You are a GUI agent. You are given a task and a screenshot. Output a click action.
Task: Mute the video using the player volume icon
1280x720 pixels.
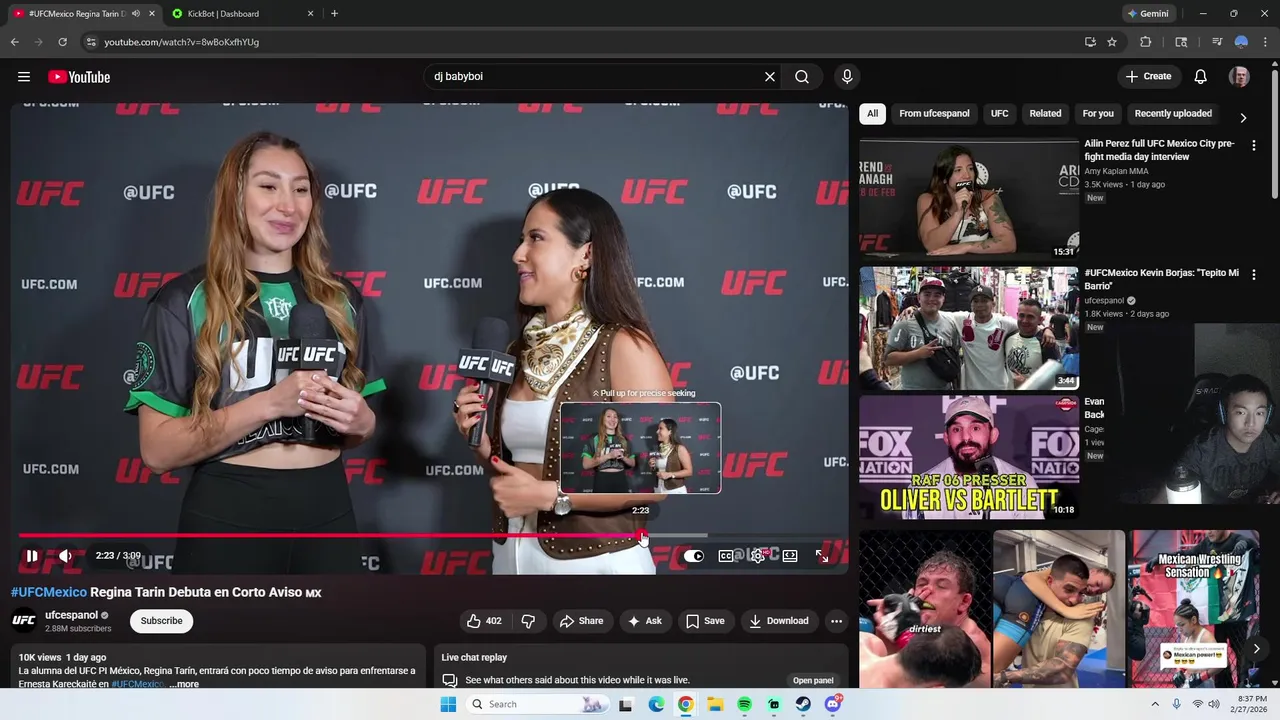(x=65, y=556)
